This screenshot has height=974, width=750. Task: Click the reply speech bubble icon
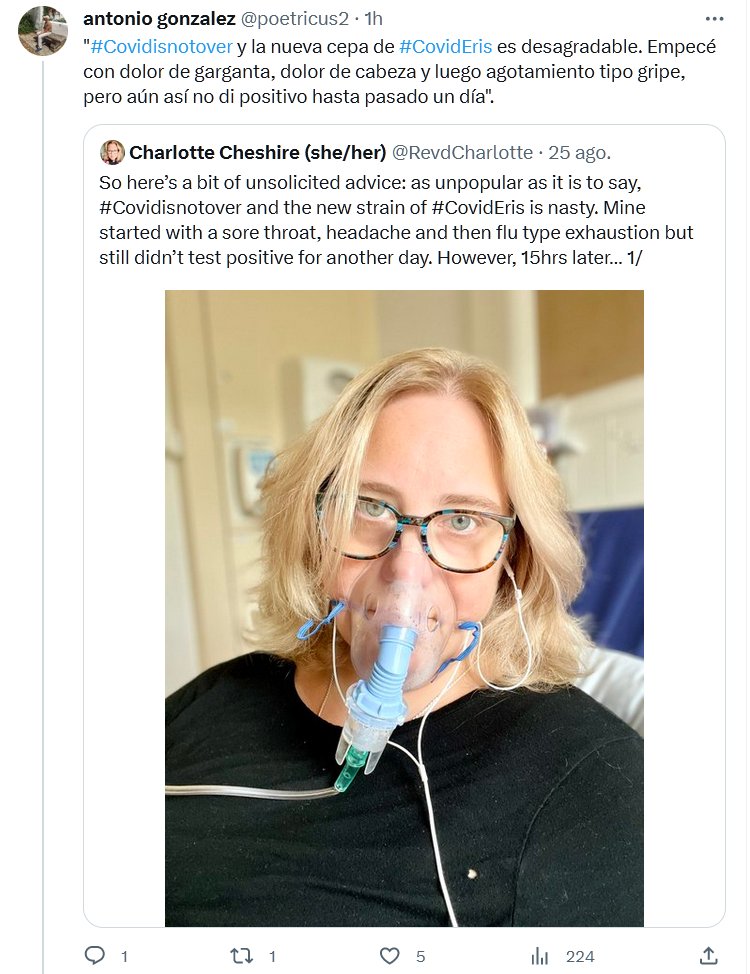coord(95,956)
